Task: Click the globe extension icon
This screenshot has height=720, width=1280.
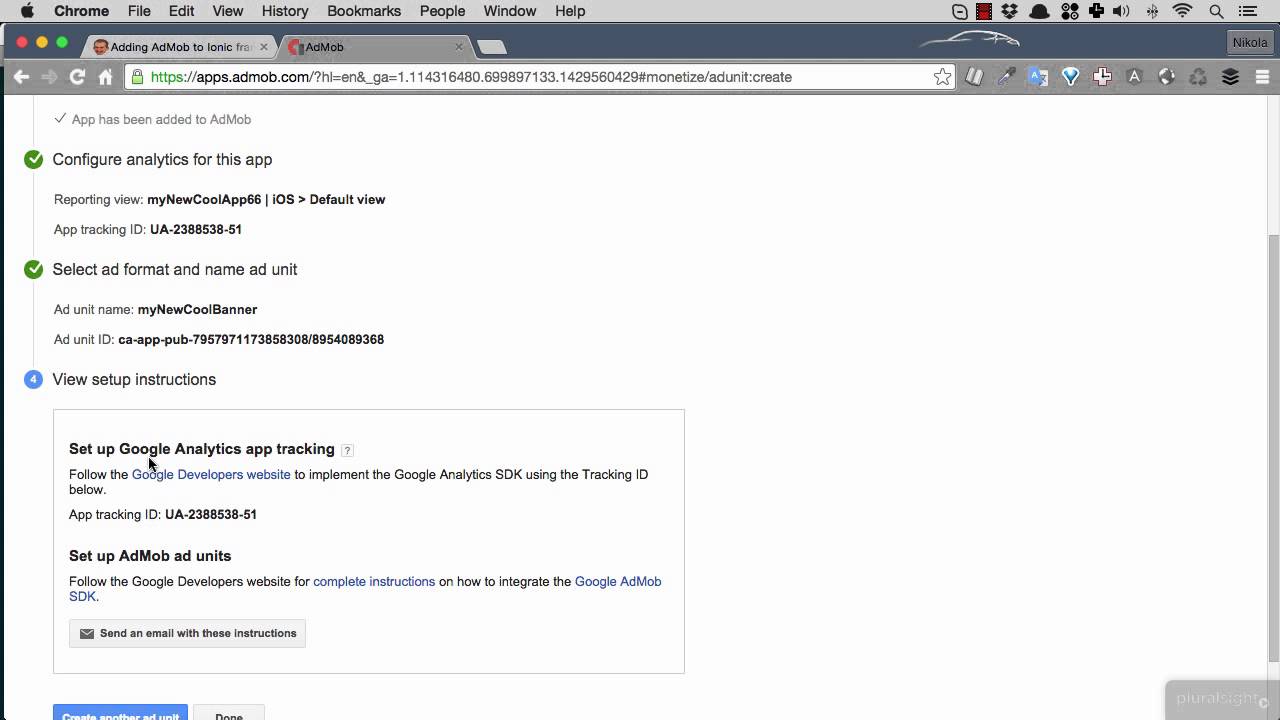Action: click(x=1166, y=77)
